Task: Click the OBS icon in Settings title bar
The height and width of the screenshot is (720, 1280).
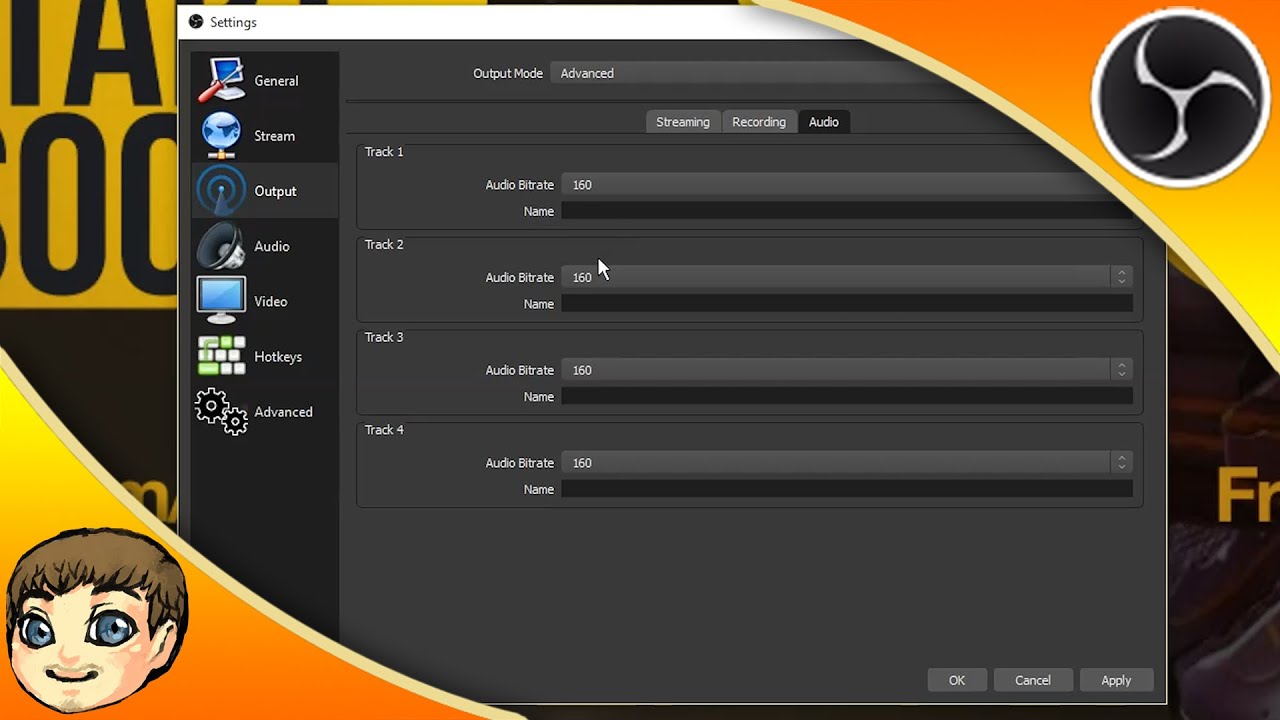Action: 196,22
